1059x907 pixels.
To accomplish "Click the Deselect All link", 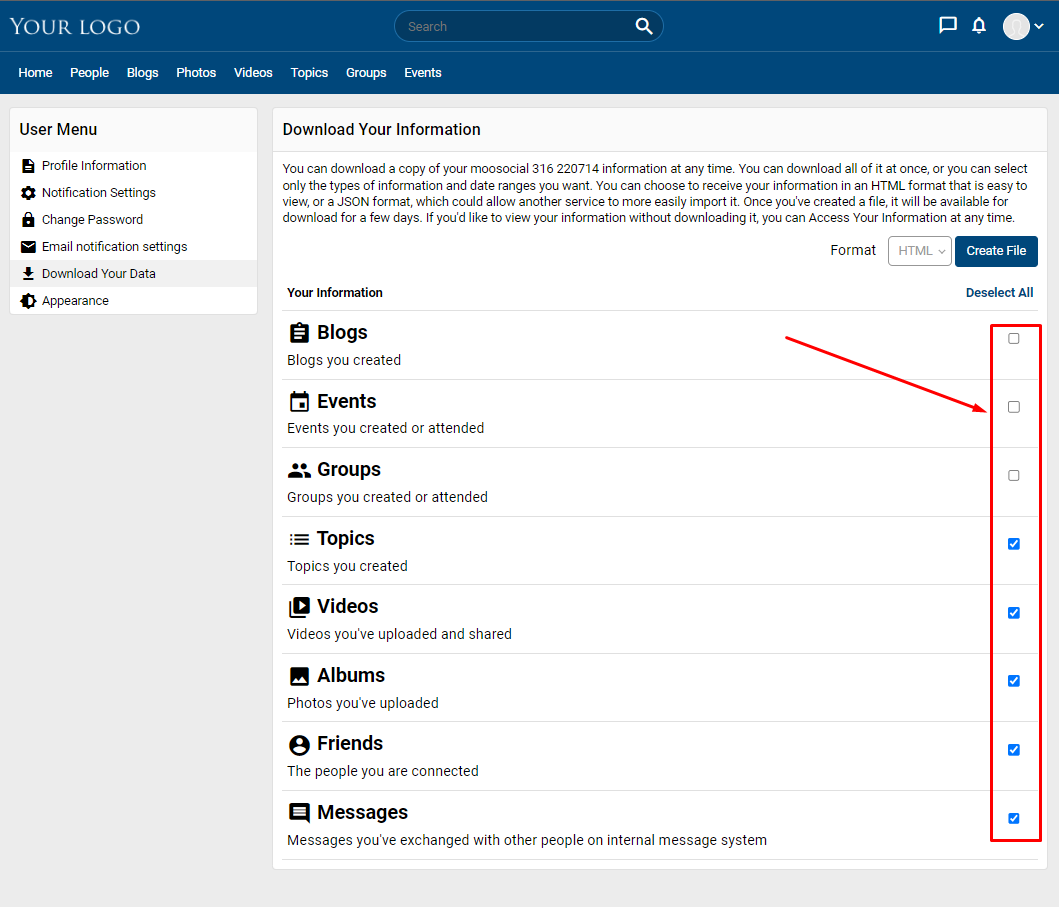I will click(x=1000, y=292).
